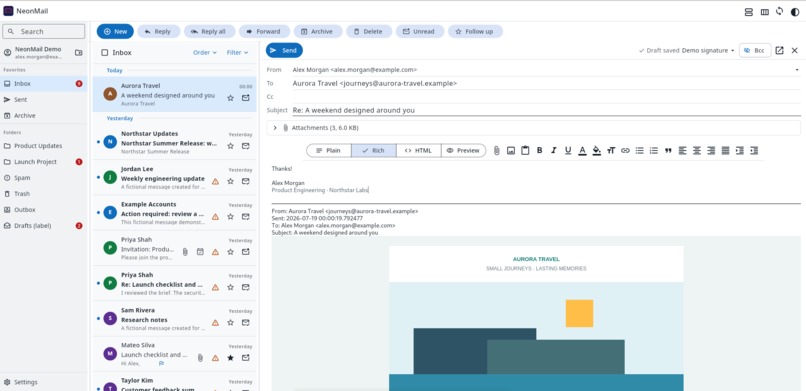The width and height of the screenshot is (806, 391).
Task: Open the Spam folder
Action: coord(44,178)
